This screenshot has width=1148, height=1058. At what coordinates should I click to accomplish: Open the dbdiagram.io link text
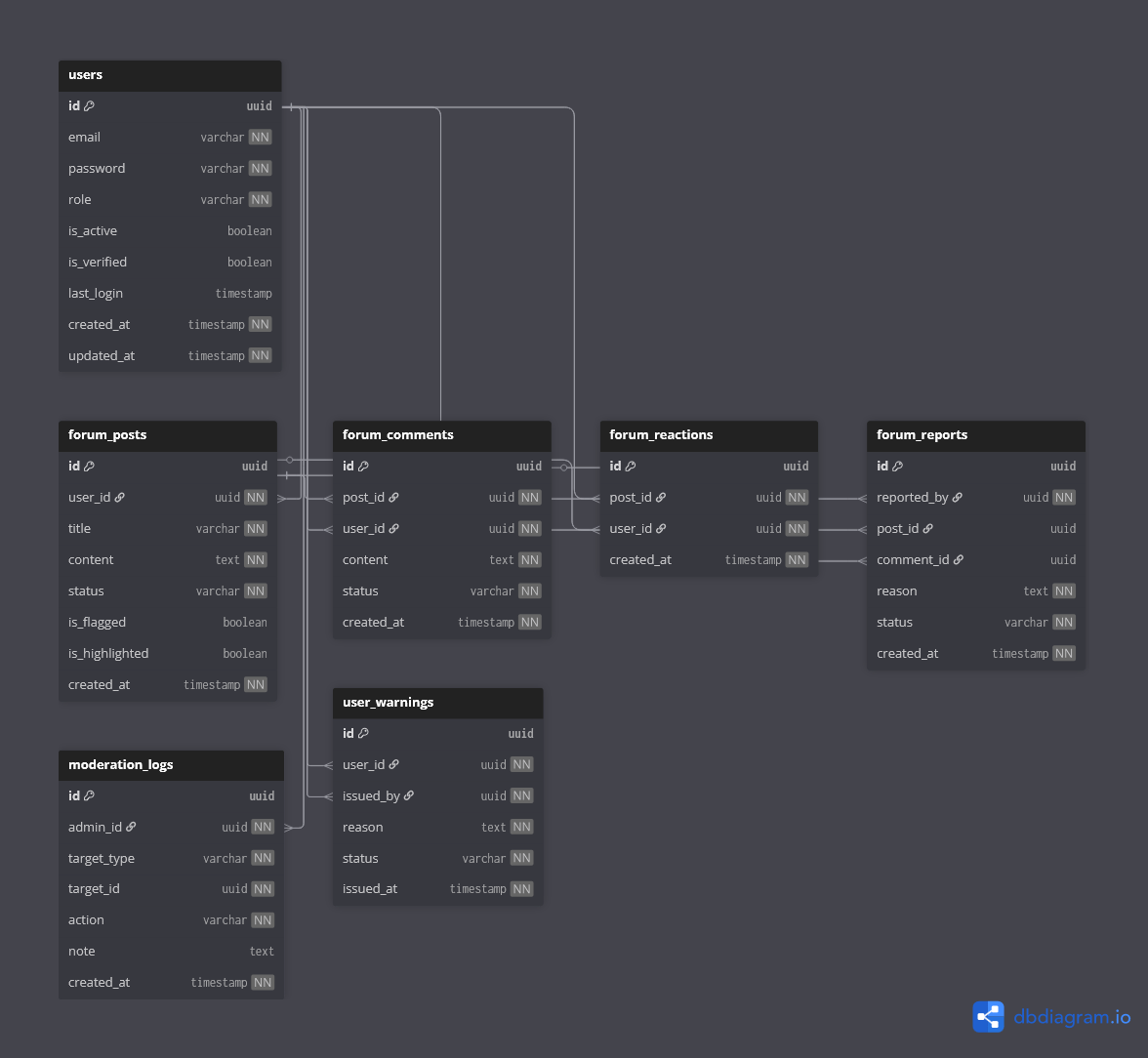click(1072, 1017)
